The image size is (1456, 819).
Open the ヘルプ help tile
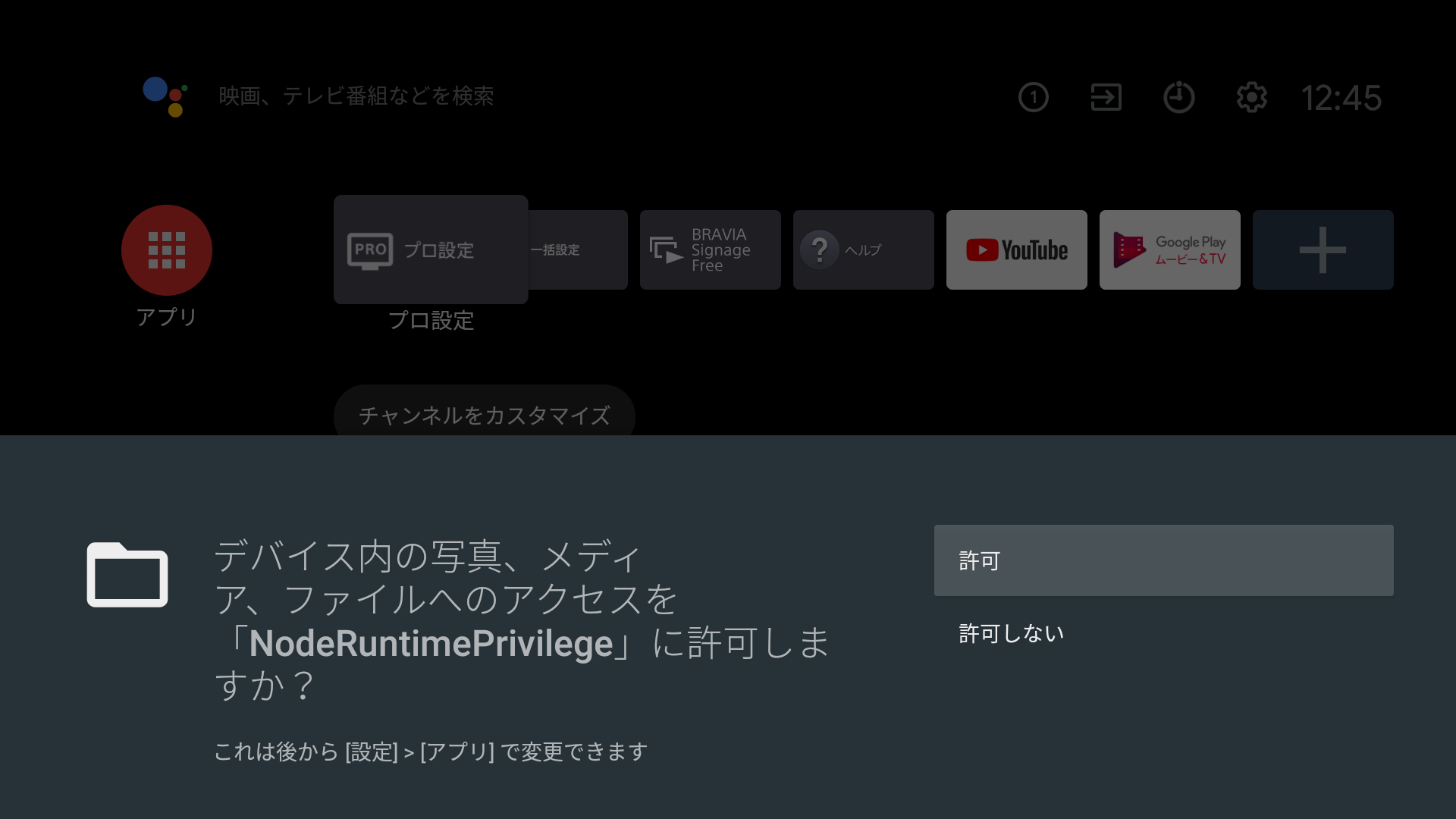tap(863, 249)
